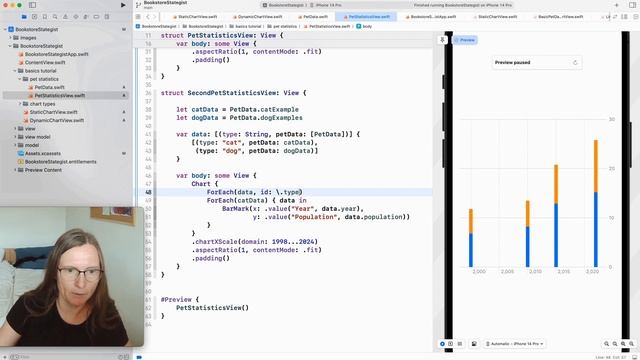Open the preview Variants grid
The height and width of the screenshot is (360, 640).
[x=460, y=344]
